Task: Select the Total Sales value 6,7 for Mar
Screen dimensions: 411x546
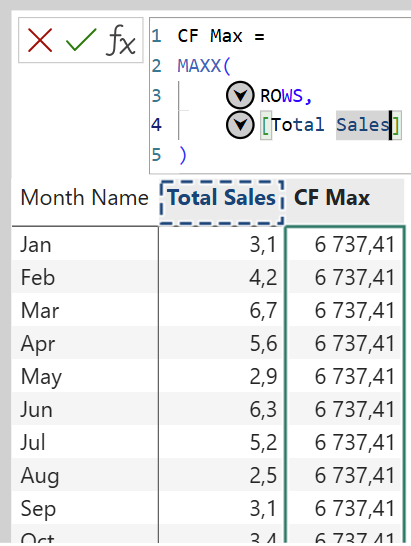Action: tap(263, 311)
